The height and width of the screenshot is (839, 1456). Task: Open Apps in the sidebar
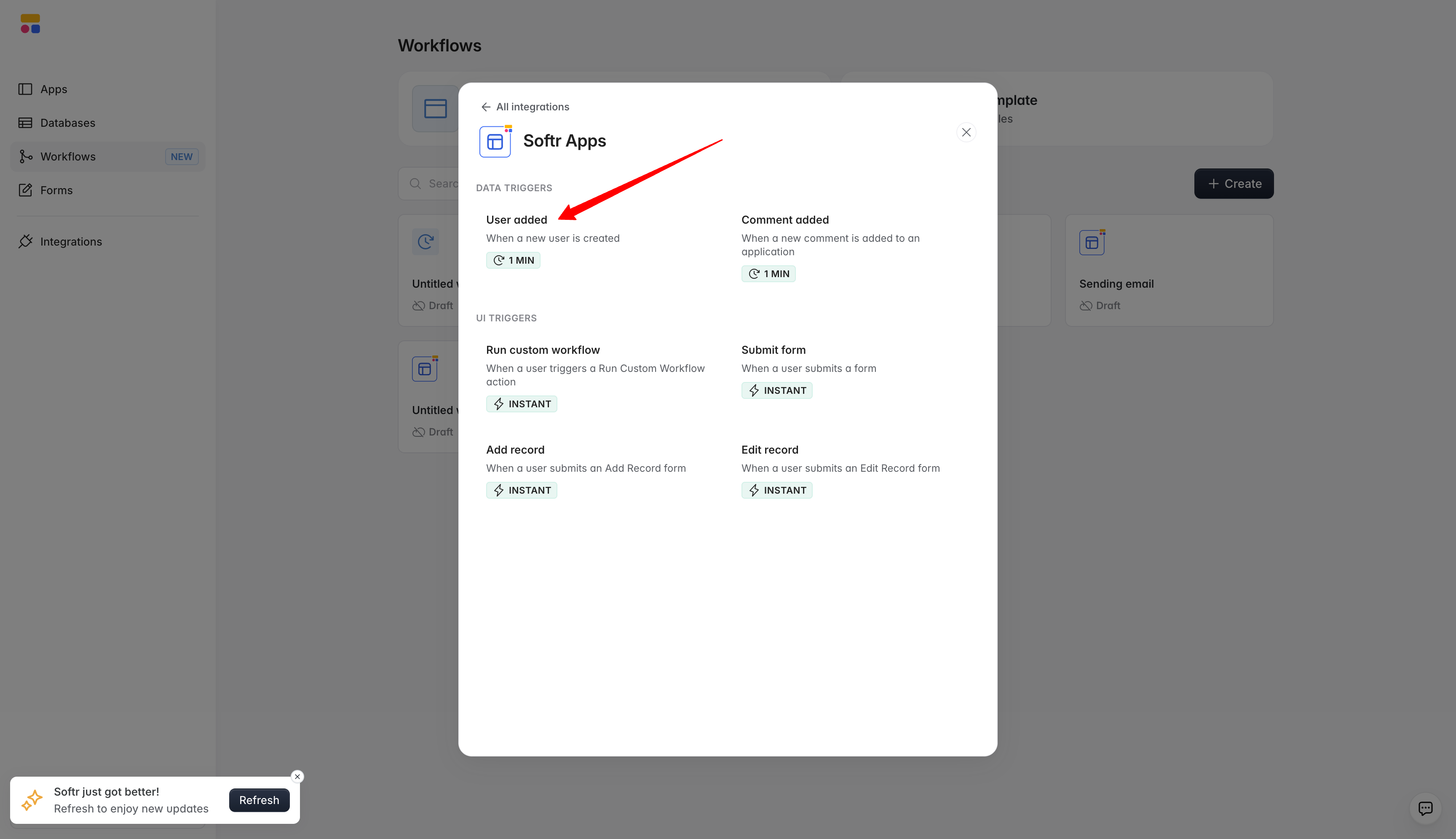click(x=54, y=89)
